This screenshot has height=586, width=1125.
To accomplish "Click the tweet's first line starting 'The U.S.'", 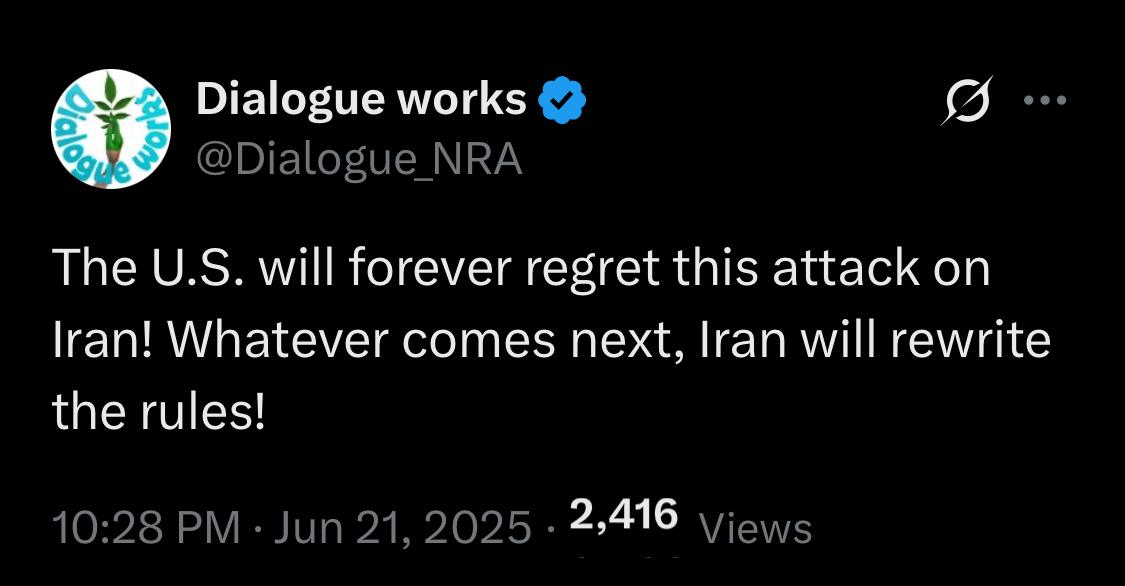I will point(521,268).
